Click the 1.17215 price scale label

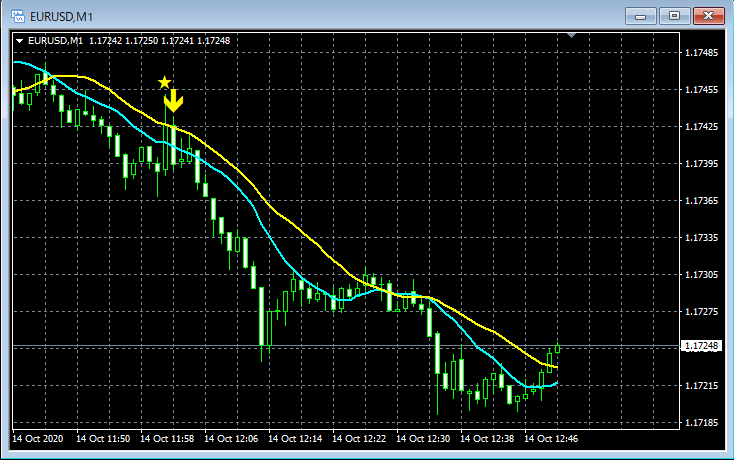click(x=701, y=386)
